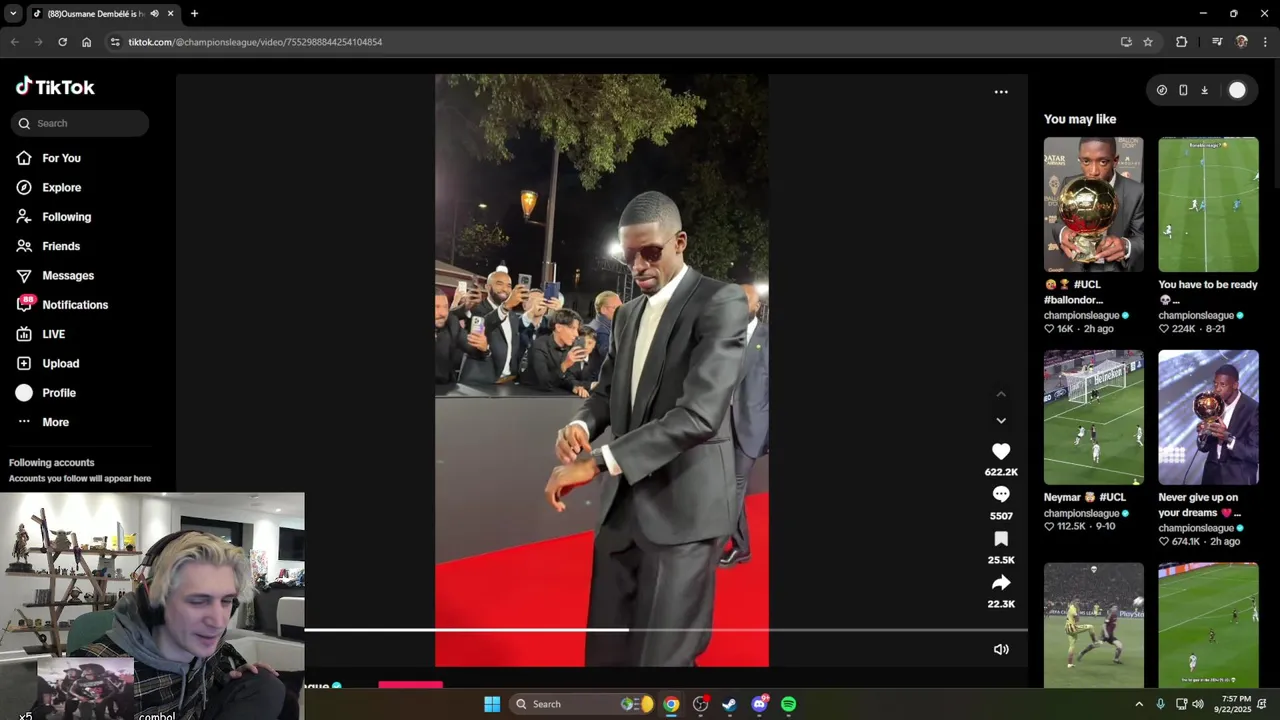Click the 16K likes count text
The height and width of the screenshot is (720, 1280).
[1065, 329]
